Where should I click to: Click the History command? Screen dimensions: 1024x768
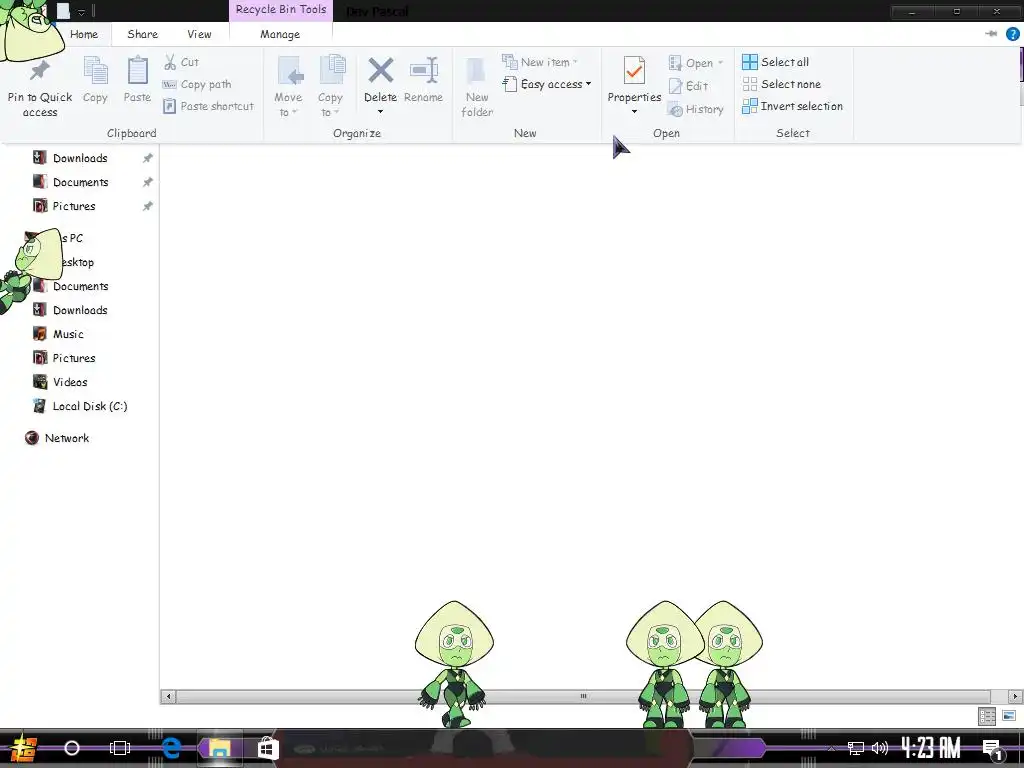click(x=696, y=109)
